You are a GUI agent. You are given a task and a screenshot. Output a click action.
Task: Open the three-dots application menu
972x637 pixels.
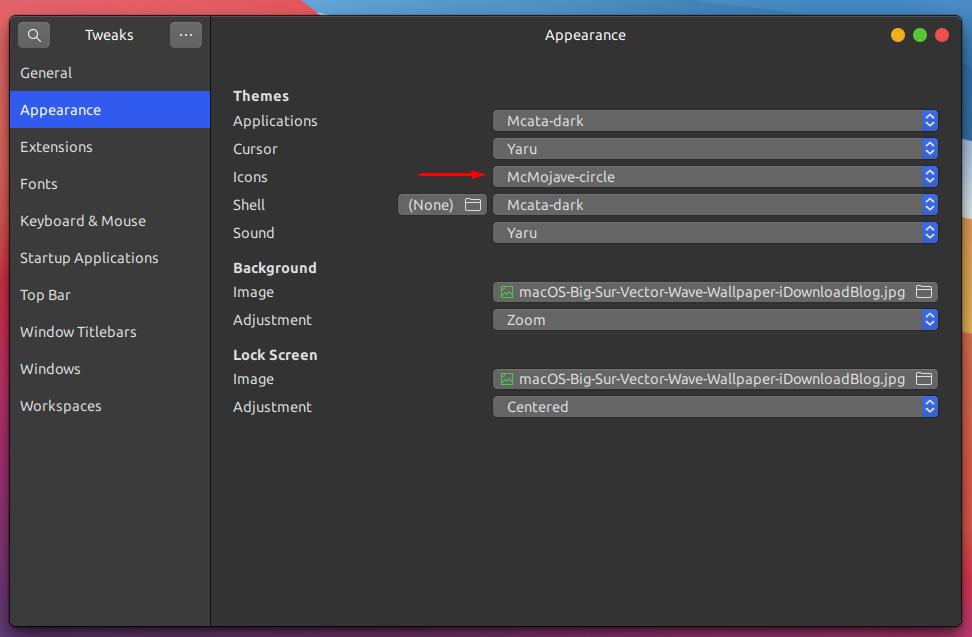click(x=185, y=35)
